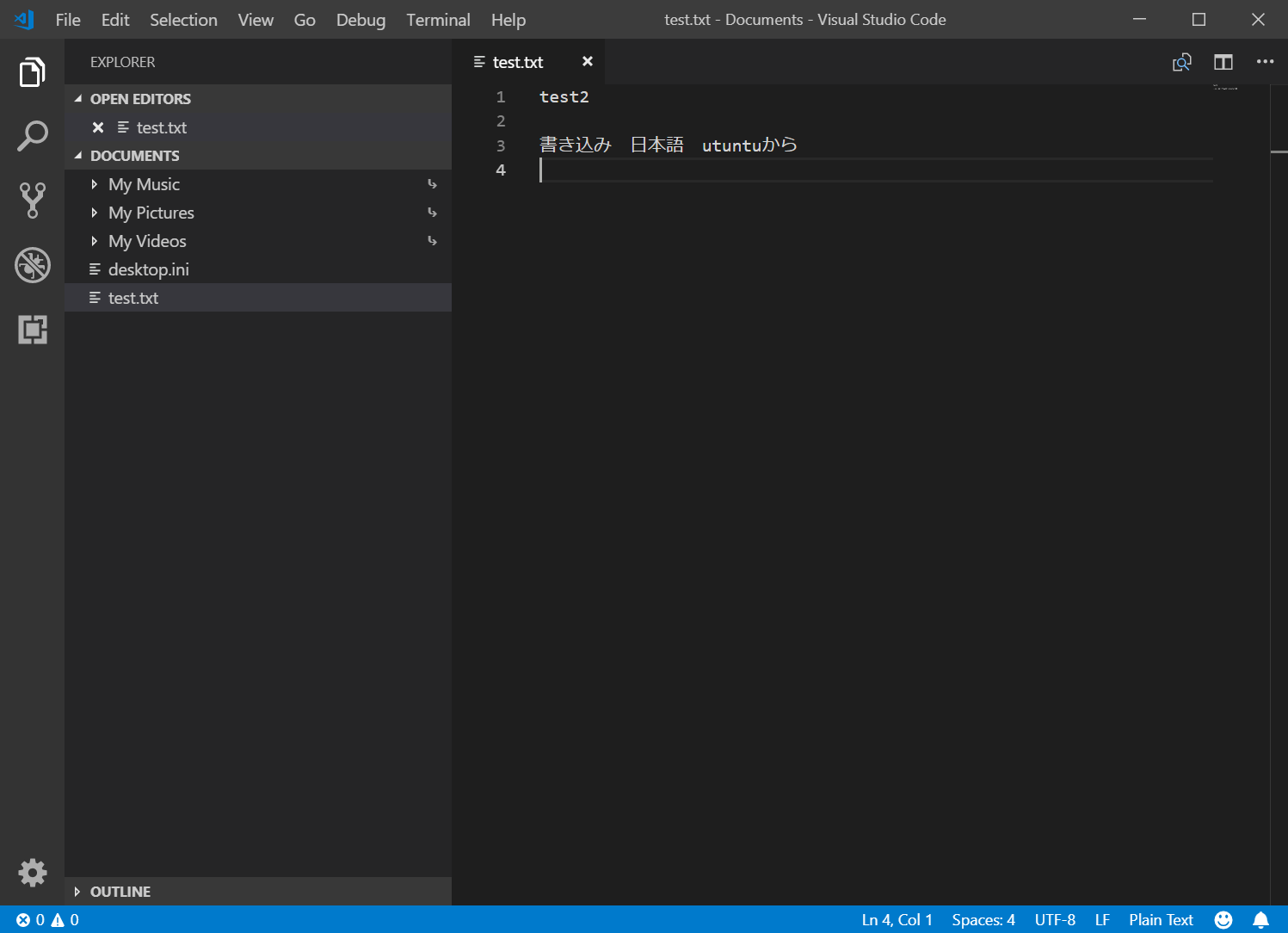Click the Split Editor icon
This screenshot has width=1288, height=933.
(1223, 62)
